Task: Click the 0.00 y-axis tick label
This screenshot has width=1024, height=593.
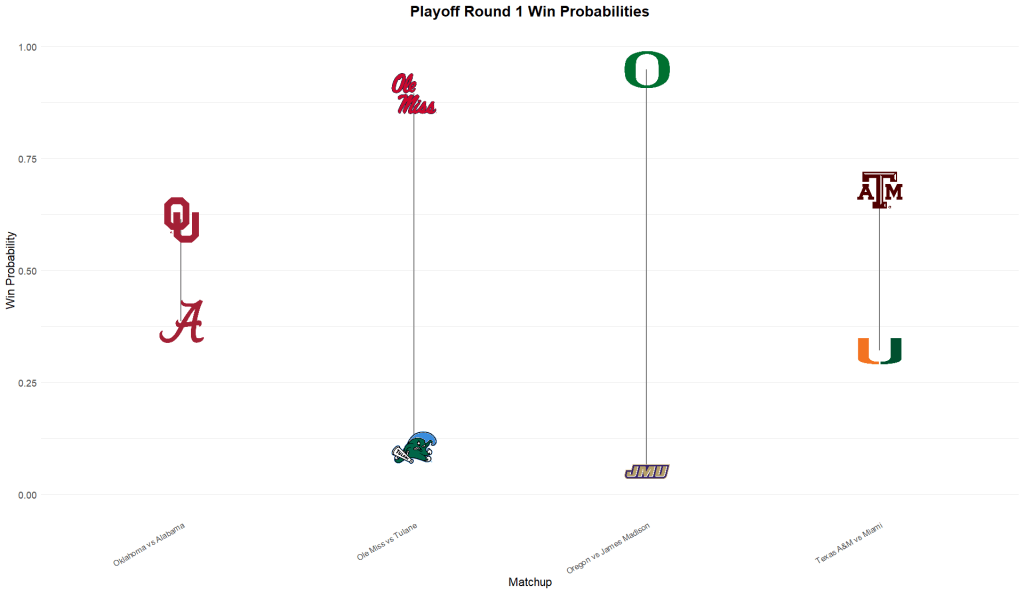Action: pyautogui.click(x=28, y=495)
